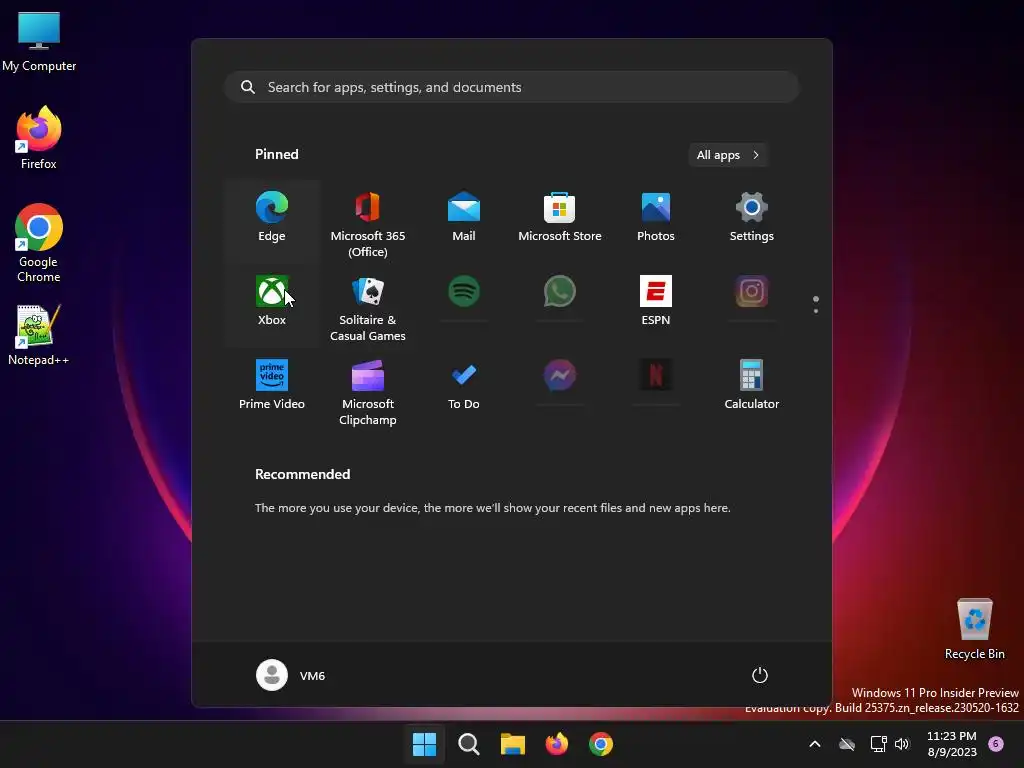Open Microsoft Clipchamp

coord(368,392)
